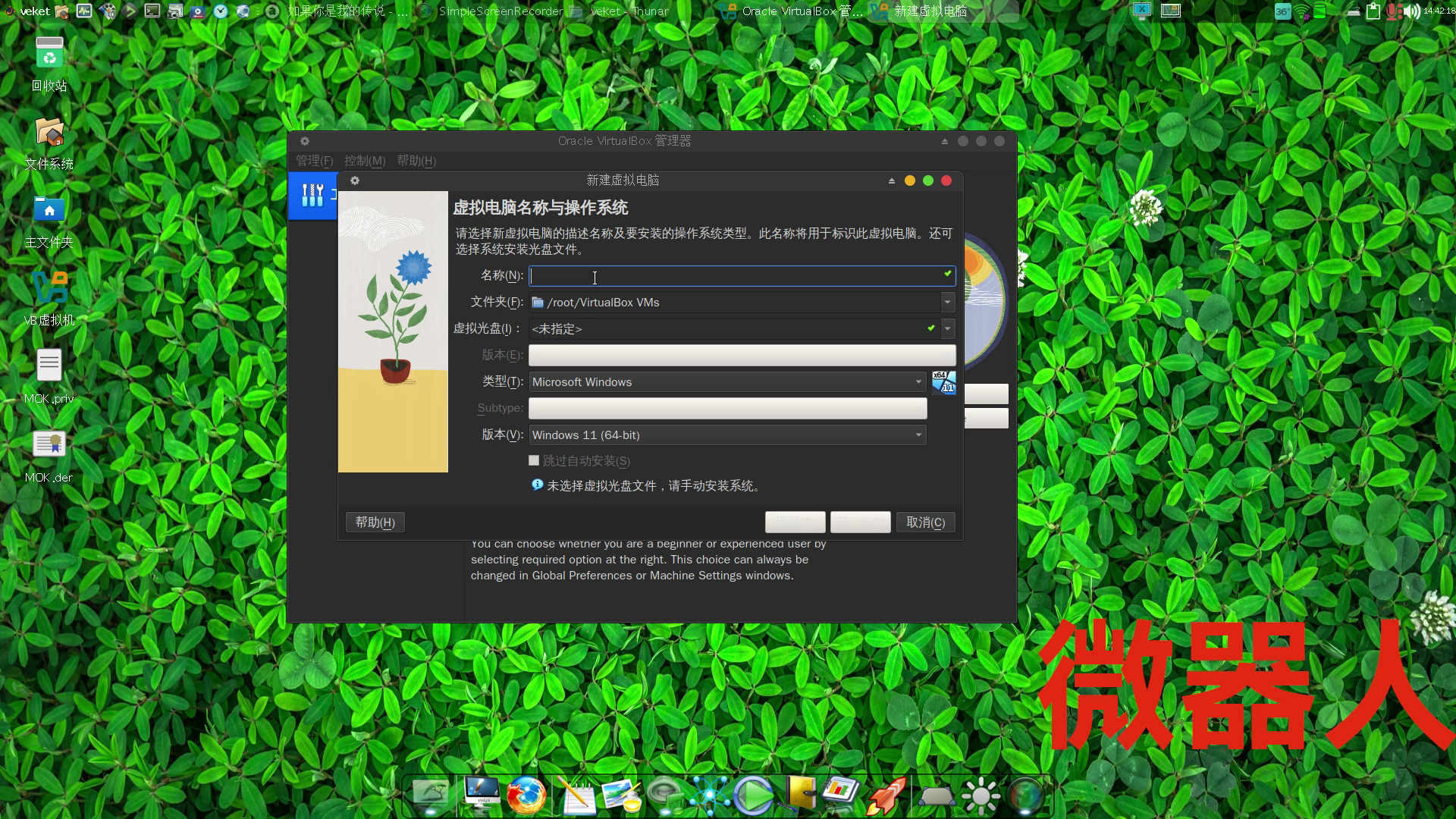Screen dimensions: 1456x819
Task: Click the 取消(C) cancel button
Action: [x=926, y=522]
